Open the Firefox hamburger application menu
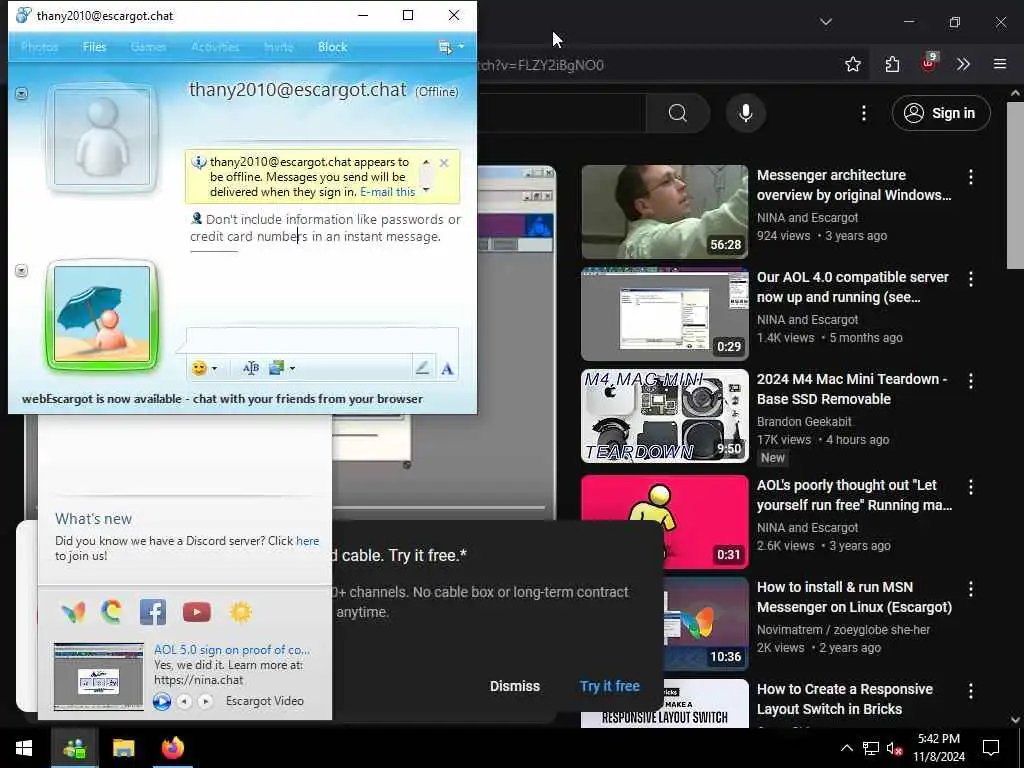Screen dimensions: 1024x768 point(1000,64)
